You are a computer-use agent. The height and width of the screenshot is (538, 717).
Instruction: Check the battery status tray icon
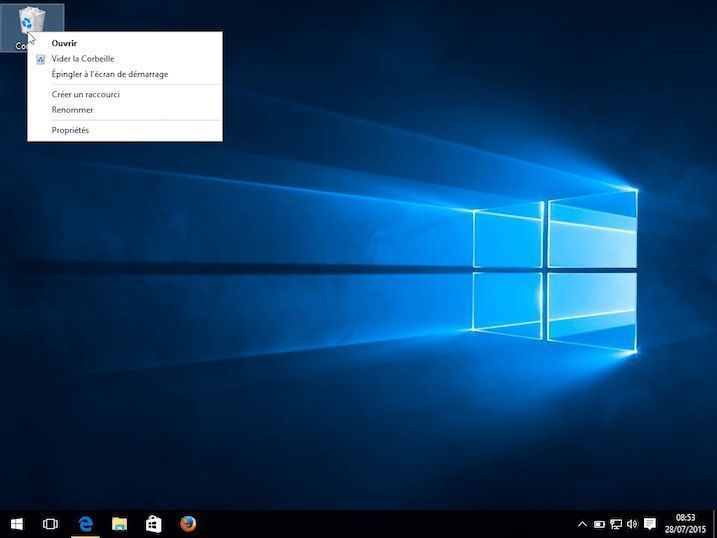[x=599, y=524]
